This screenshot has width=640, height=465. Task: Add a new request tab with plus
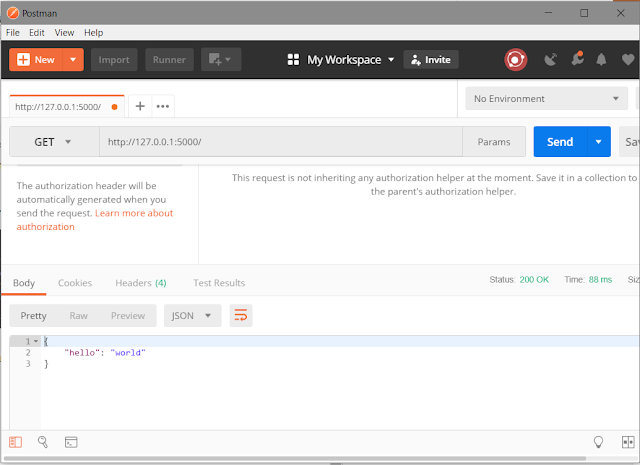pos(140,106)
